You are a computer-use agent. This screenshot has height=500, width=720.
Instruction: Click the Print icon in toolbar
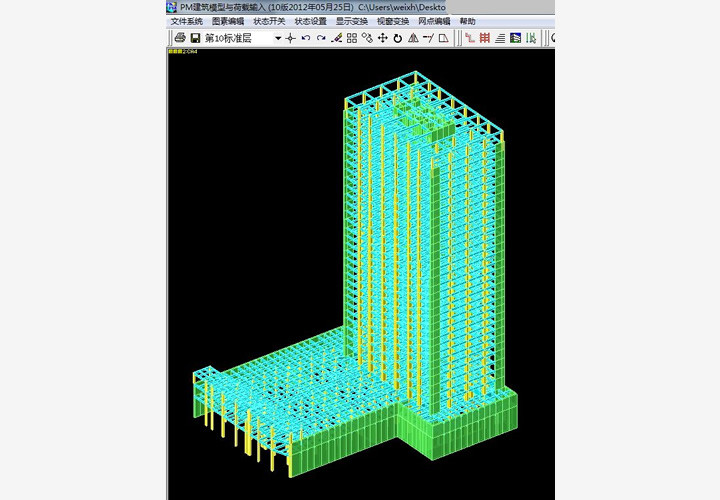pos(180,38)
